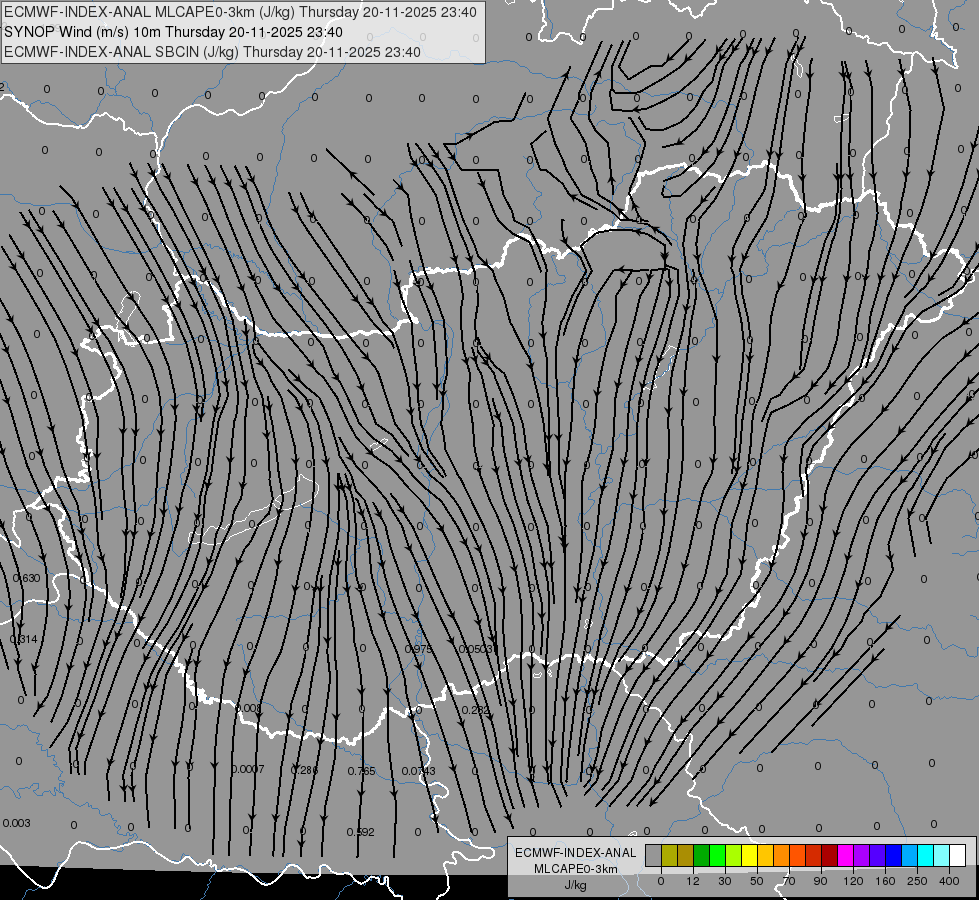Screen dimensions: 979x900
Task: Click the legend scale label '160'
Action: tap(885, 881)
